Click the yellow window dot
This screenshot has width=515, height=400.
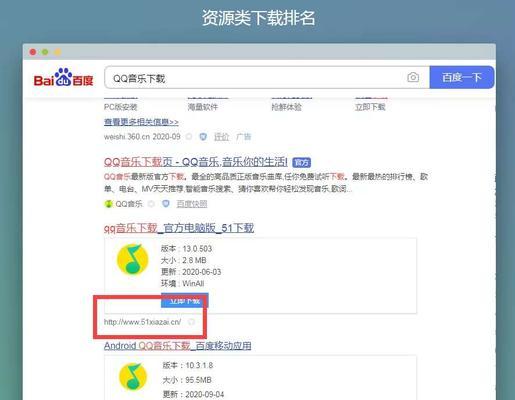58,52
